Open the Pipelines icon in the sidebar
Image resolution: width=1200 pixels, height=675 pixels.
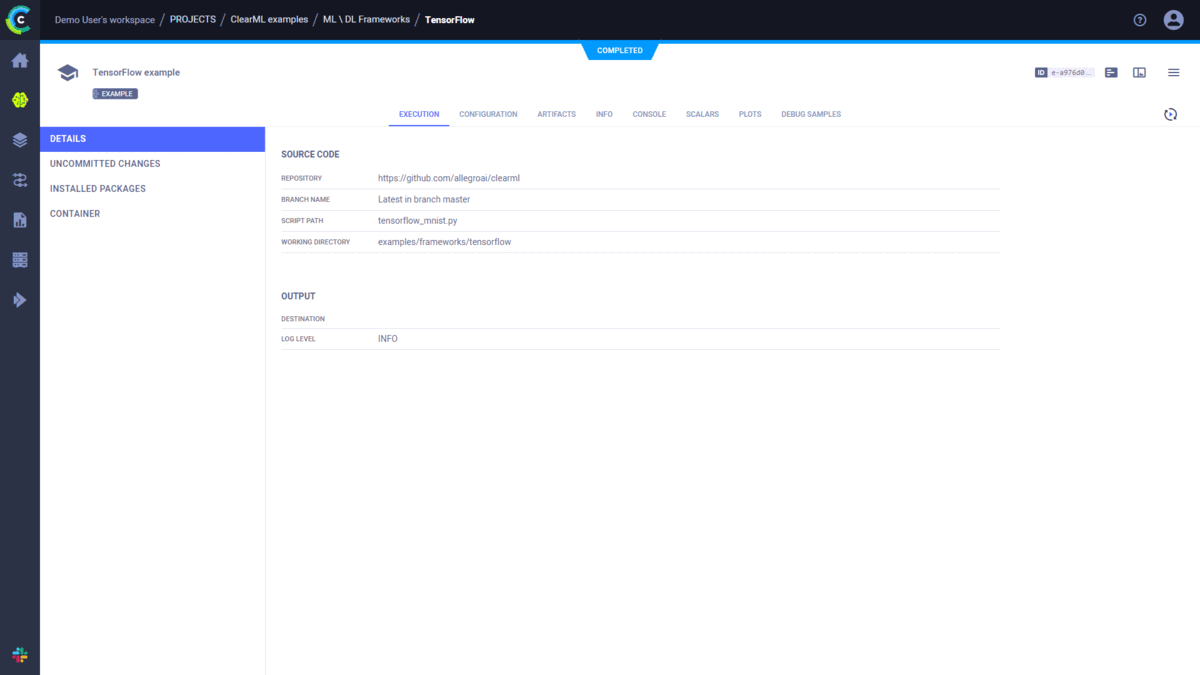click(x=19, y=180)
